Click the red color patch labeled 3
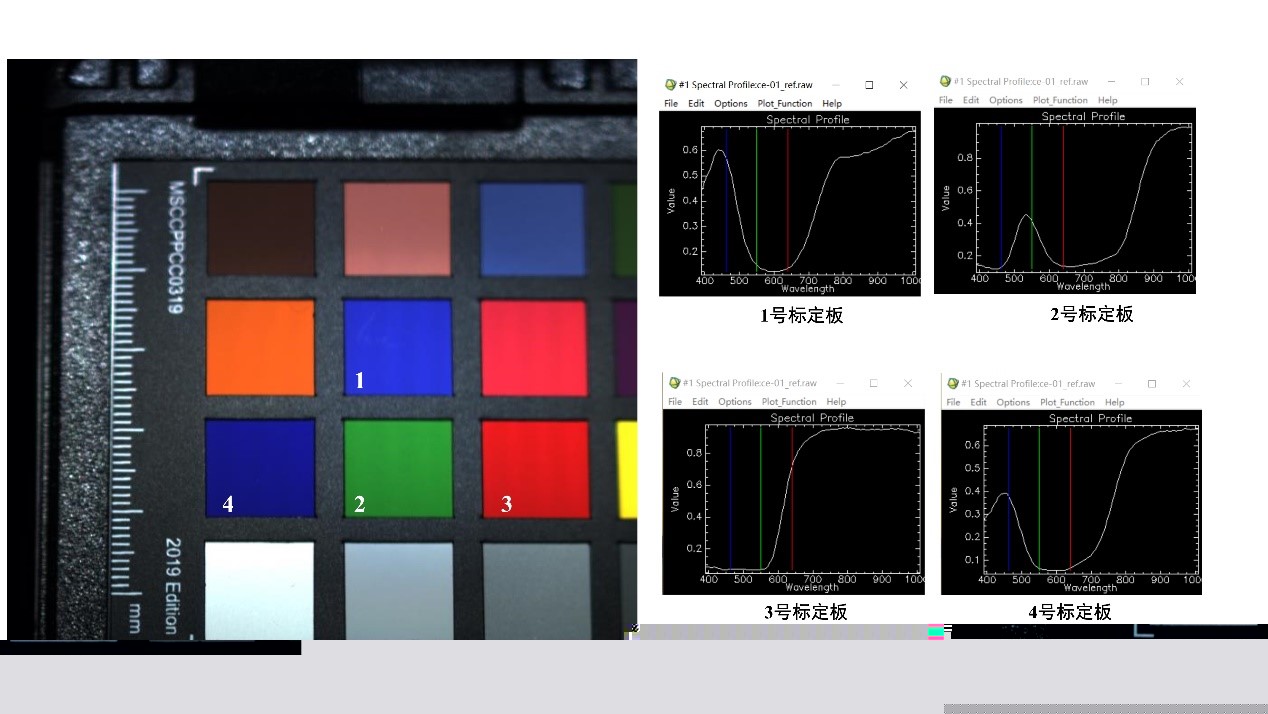 535,460
